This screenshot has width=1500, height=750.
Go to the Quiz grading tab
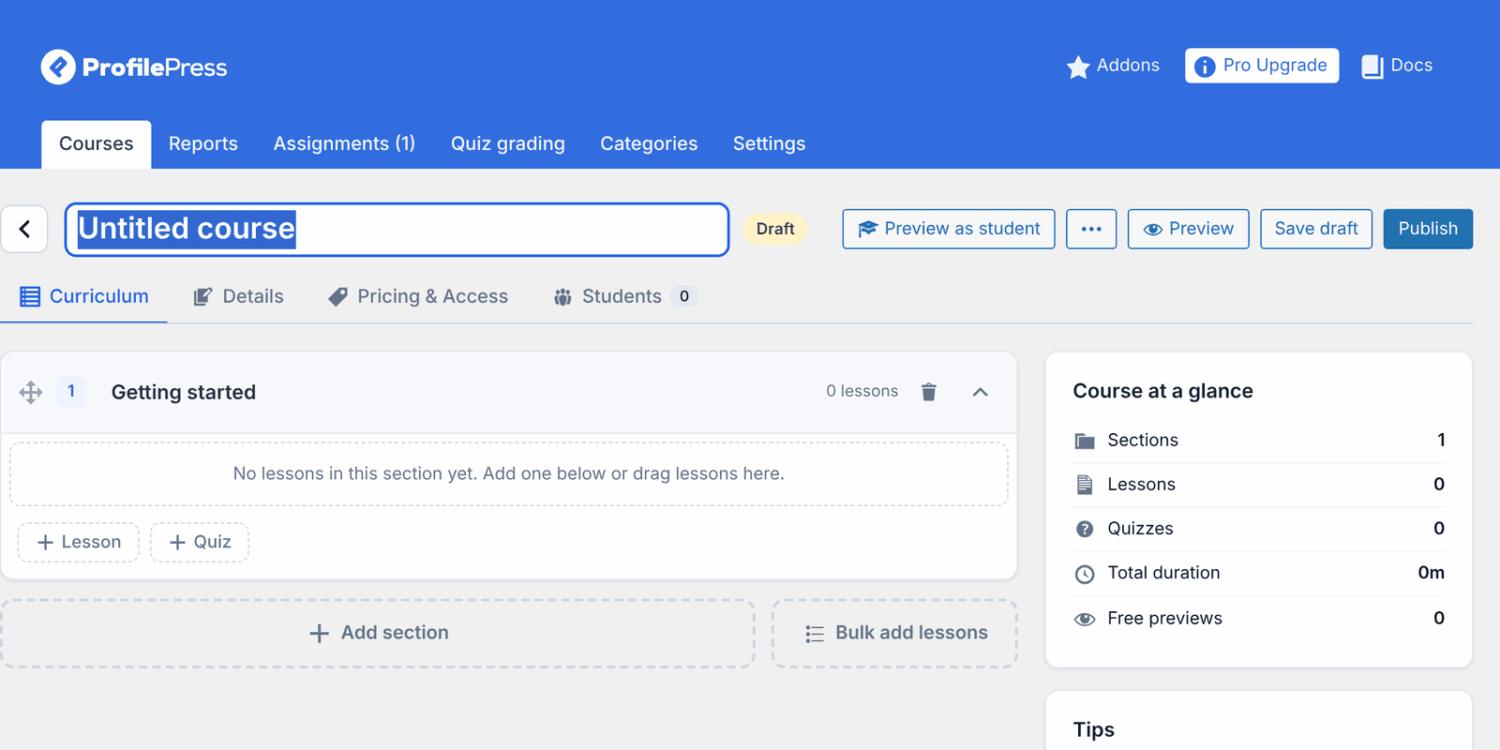coord(508,144)
